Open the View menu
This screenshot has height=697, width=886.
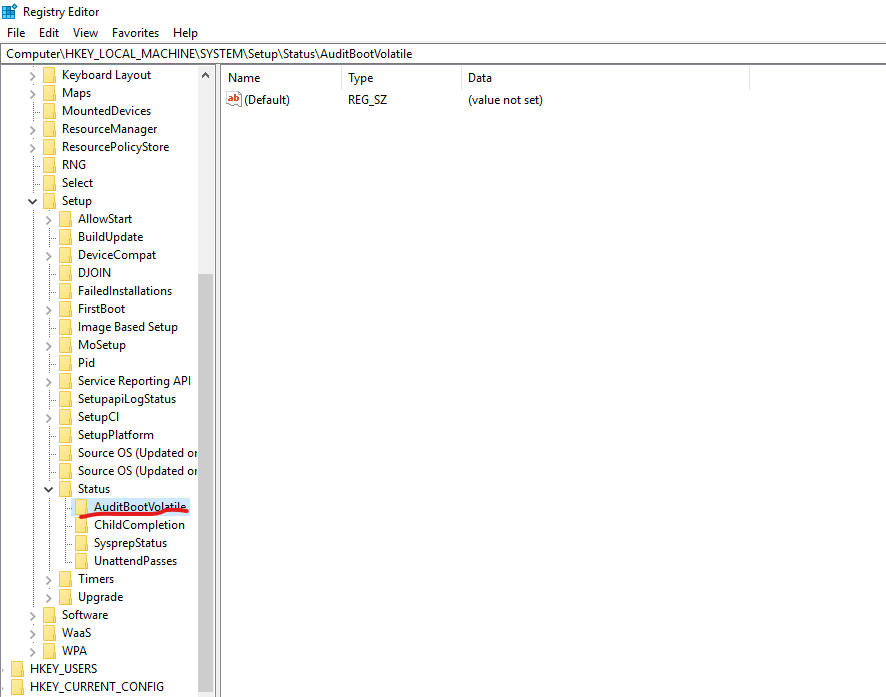click(x=85, y=33)
